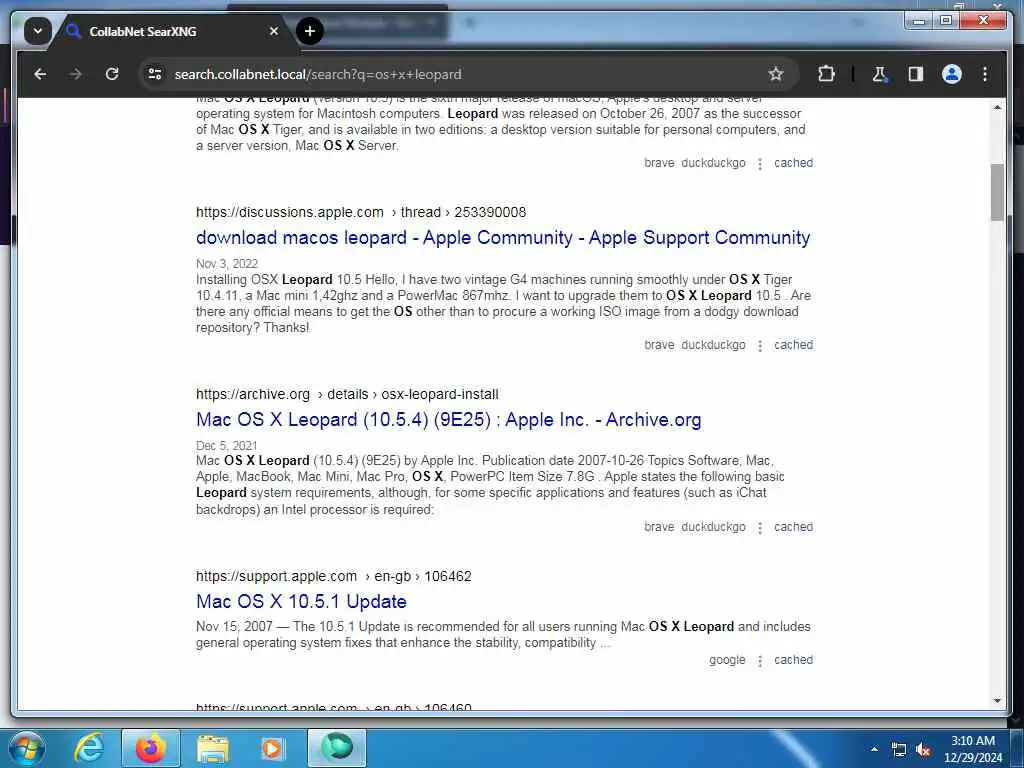Open Chrome Labs flask icon
The height and width of the screenshot is (768, 1024).
pos(880,74)
